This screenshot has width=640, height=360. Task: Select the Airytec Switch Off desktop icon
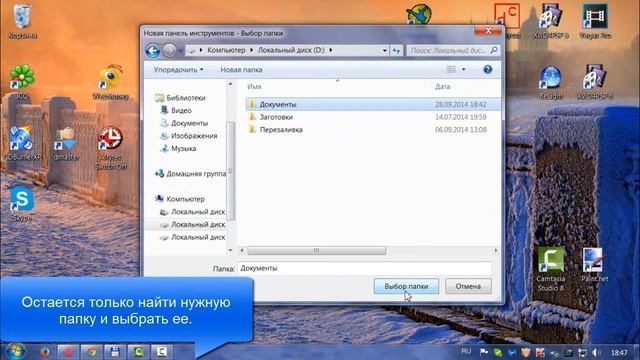pyautogui.click(x=110, y=148)
